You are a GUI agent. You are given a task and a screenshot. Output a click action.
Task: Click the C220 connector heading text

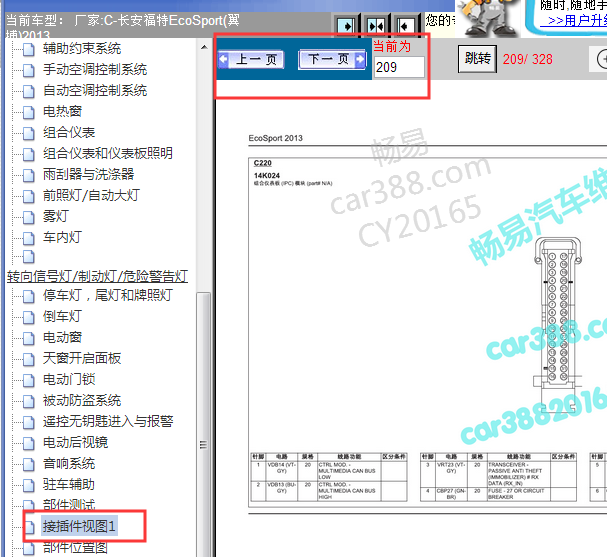[262, 163]
